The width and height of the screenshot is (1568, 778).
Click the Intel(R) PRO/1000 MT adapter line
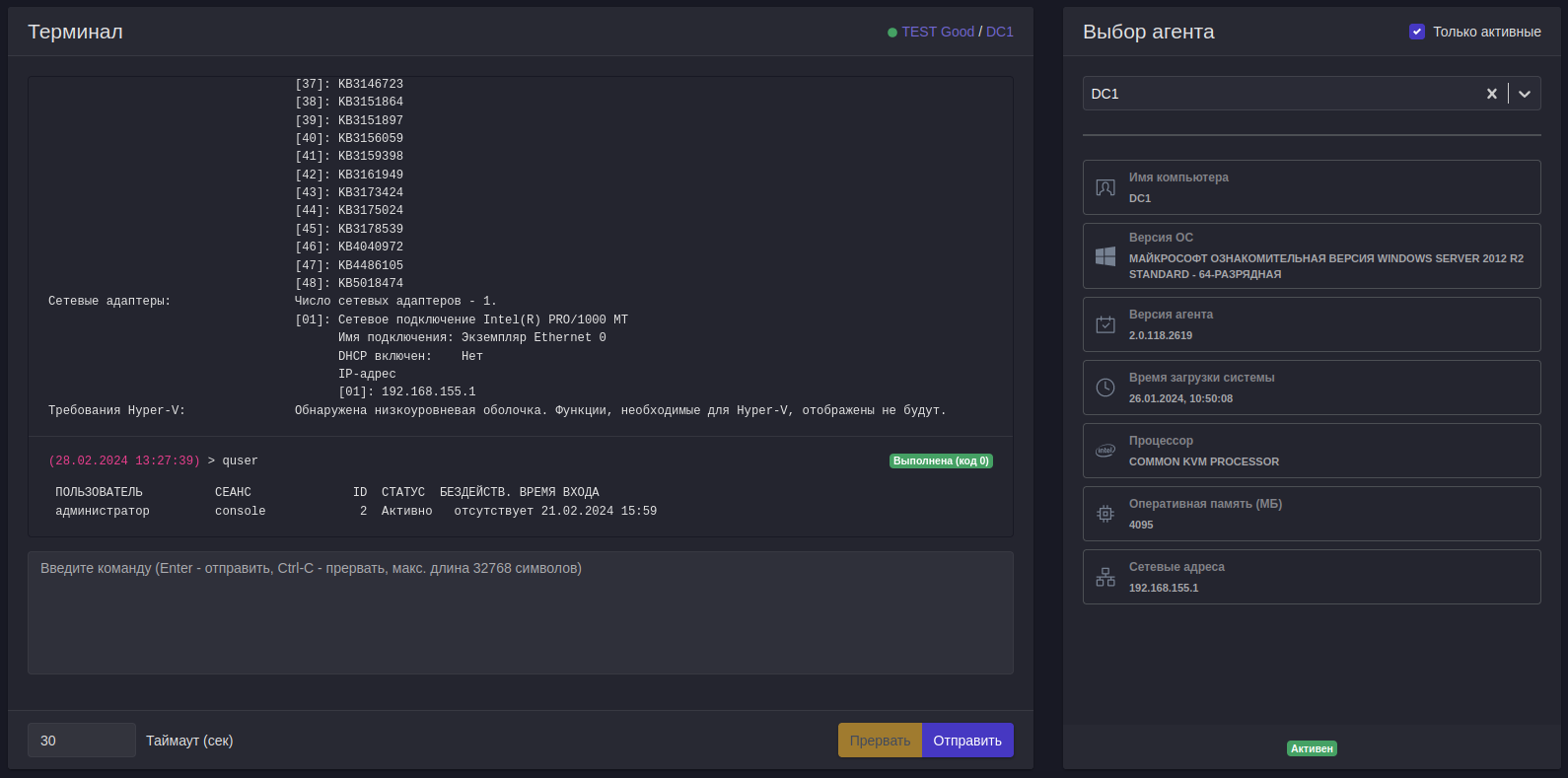pos(462,319)
